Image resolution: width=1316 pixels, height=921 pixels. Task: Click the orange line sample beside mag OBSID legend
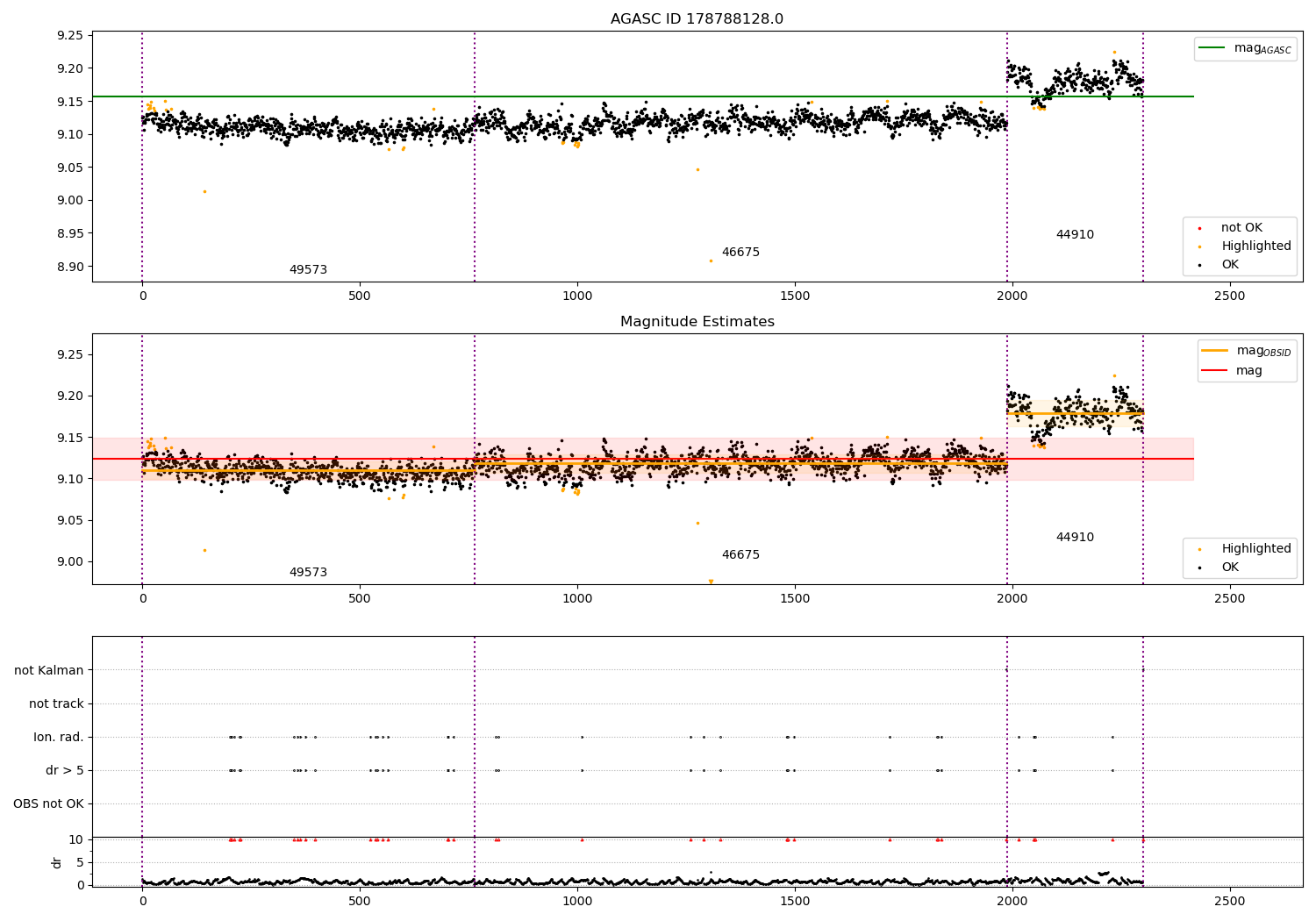tap(1215, 351)
